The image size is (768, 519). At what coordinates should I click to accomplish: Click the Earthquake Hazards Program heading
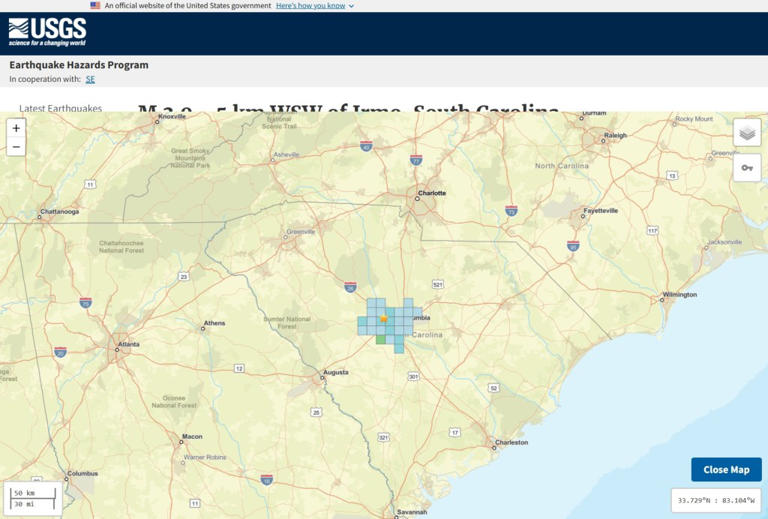point(79,65)
